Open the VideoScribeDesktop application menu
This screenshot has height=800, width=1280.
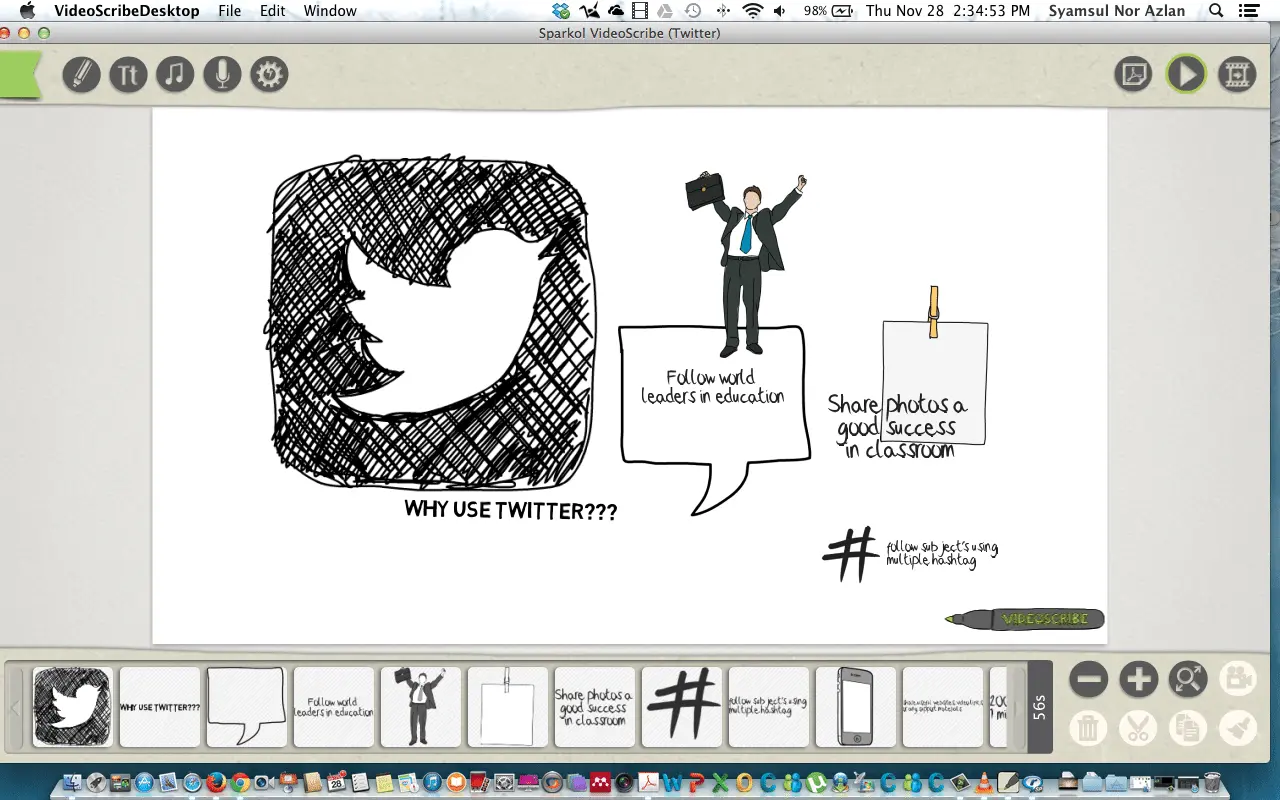pos(126,11)
